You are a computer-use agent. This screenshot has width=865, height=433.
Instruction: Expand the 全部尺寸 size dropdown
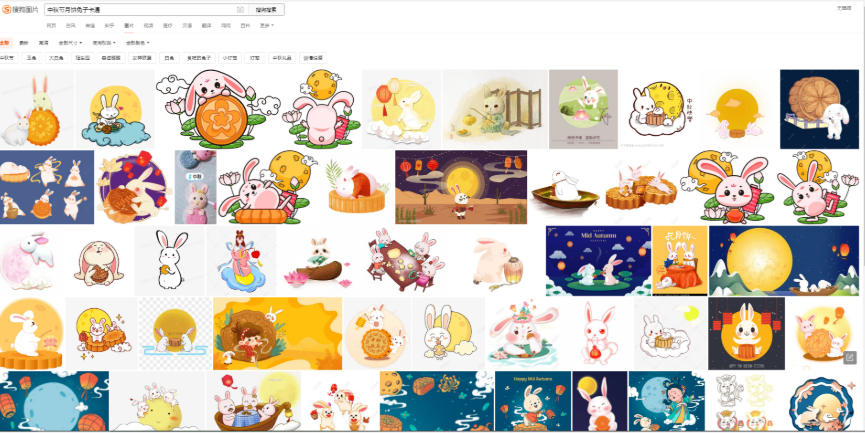(x=71, y=43)
